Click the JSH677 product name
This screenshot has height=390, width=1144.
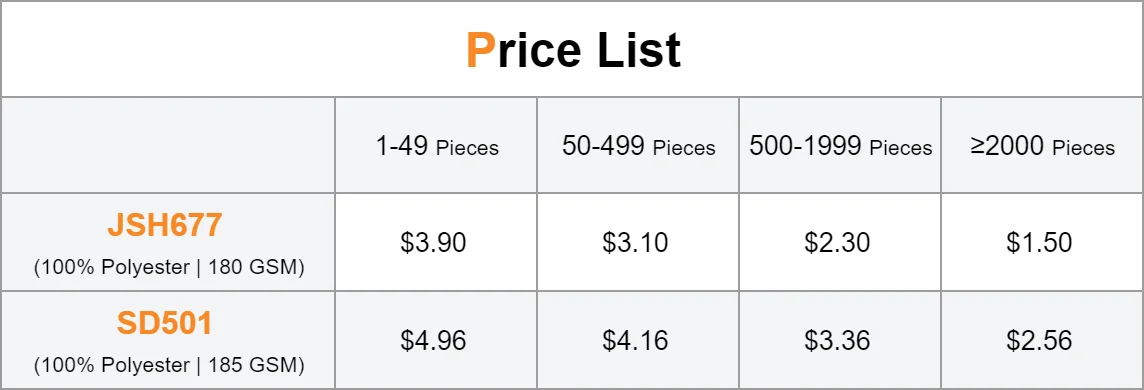click(x=164, y=226)
